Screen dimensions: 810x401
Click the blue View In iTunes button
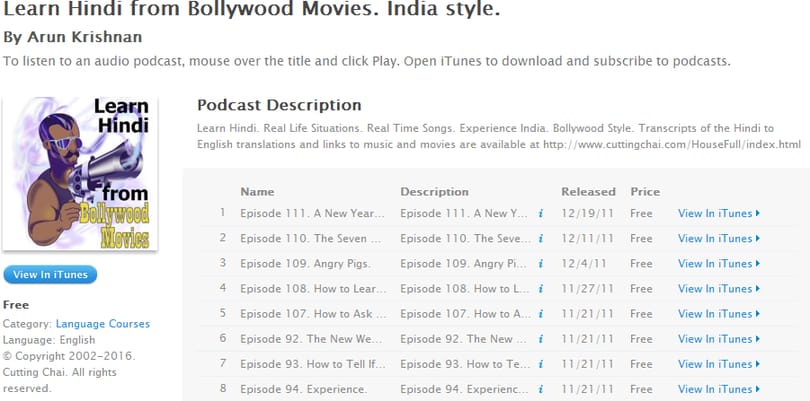[x=50, y=274]
